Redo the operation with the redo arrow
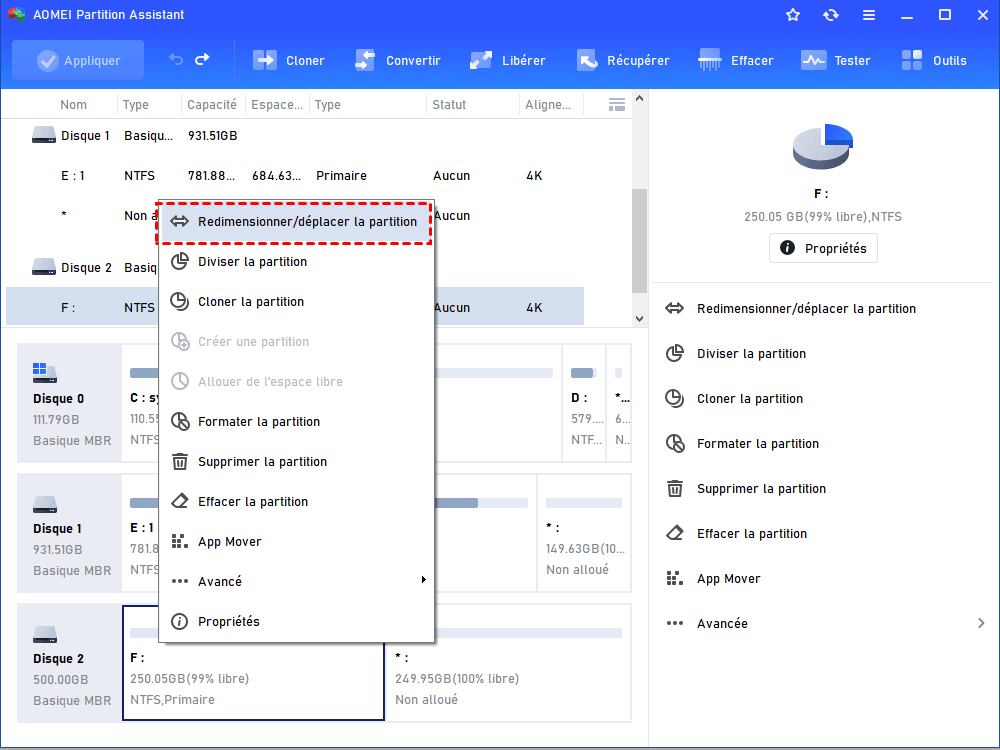Screen dimensions: 1000x750 pyautogui.click(x=202, y=60)
